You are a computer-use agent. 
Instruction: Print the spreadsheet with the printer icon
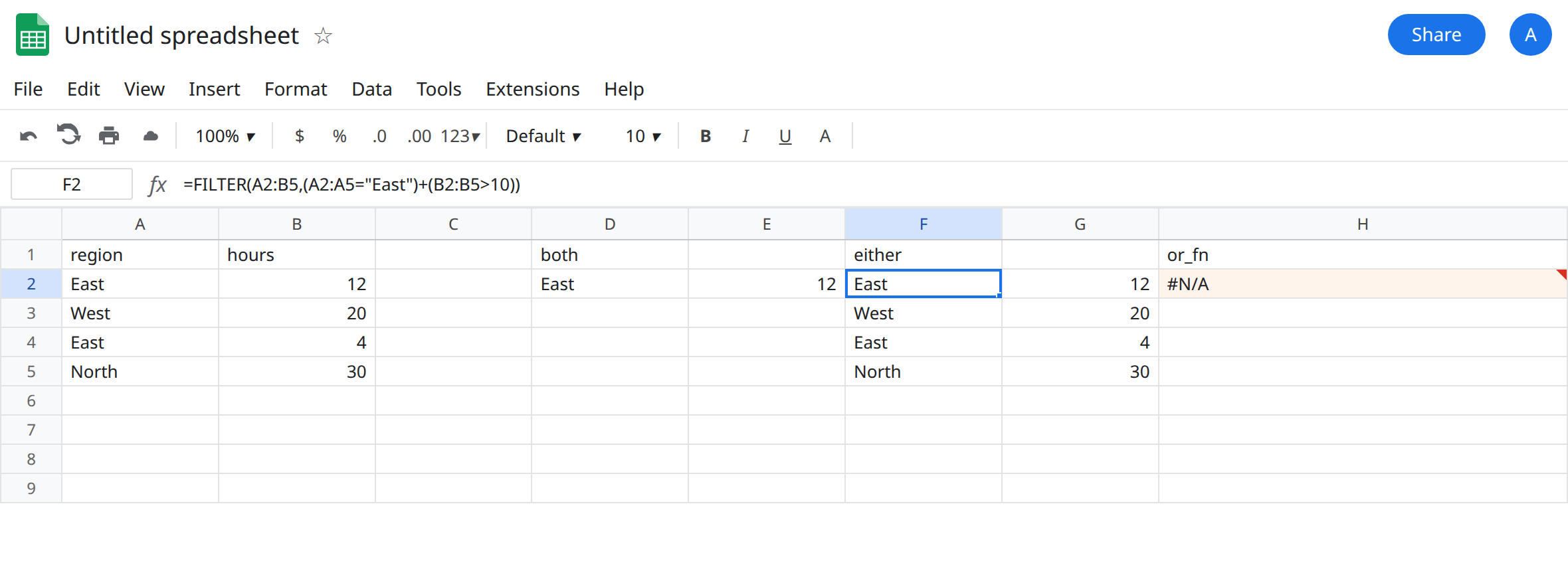(109, 136)
